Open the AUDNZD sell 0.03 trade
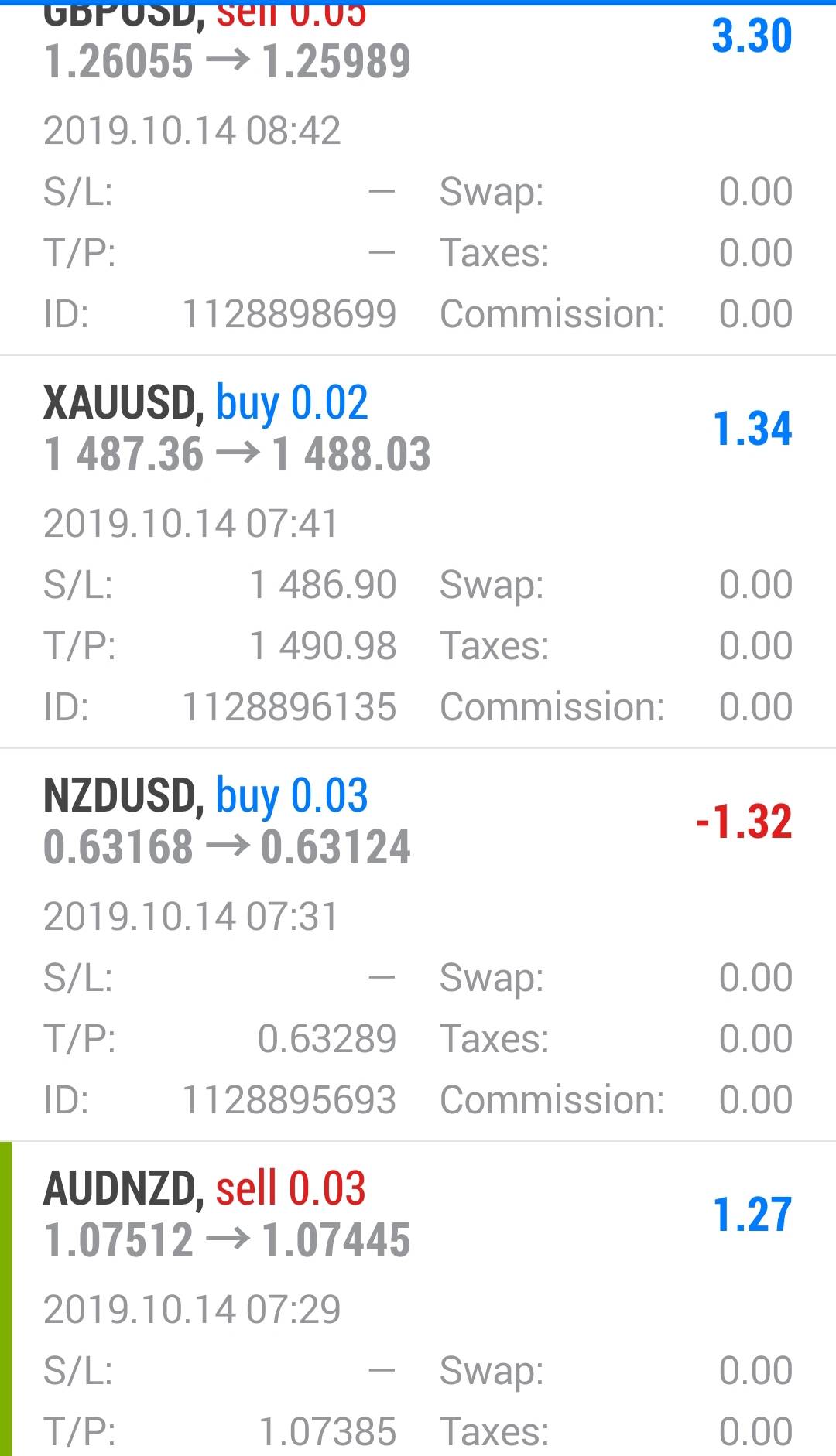The image size is (836, 1456). 204,1188
